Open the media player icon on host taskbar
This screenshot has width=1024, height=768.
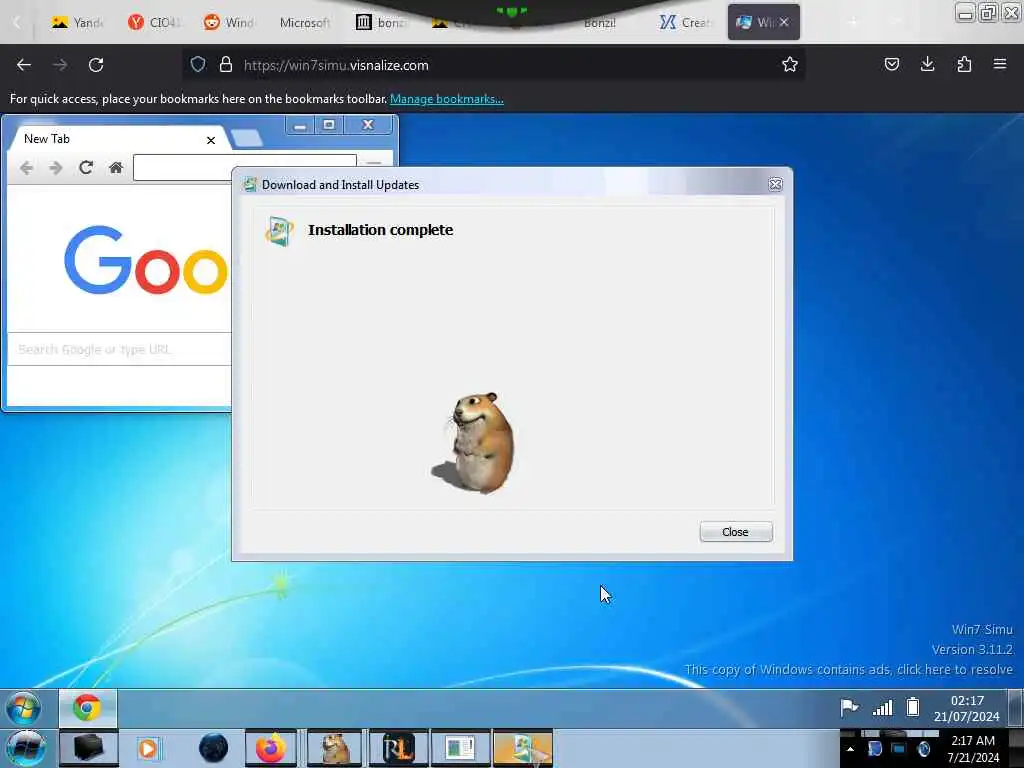point(148,748)
